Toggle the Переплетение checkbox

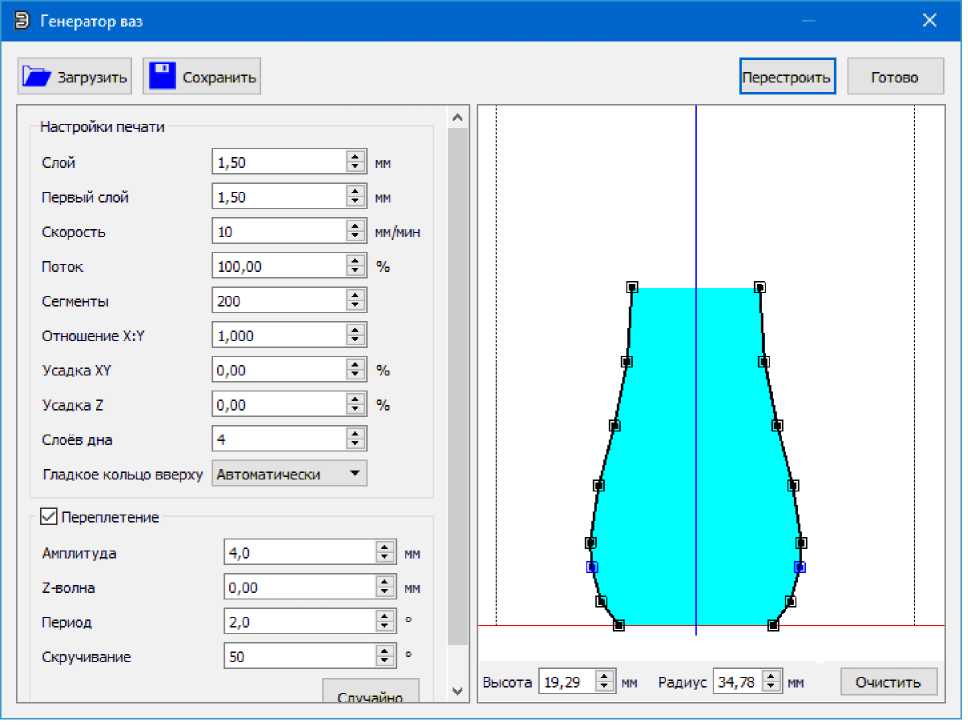[48, 517]
